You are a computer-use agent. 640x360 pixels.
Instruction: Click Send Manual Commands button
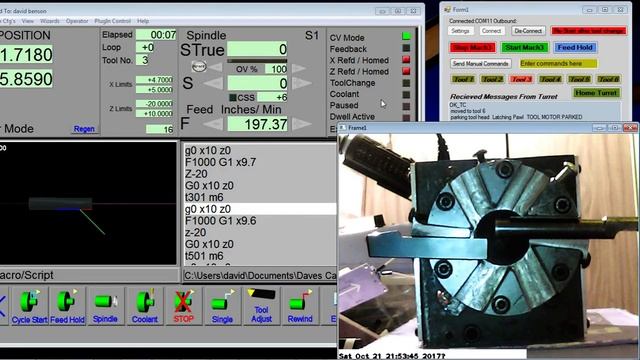[480, 64]
